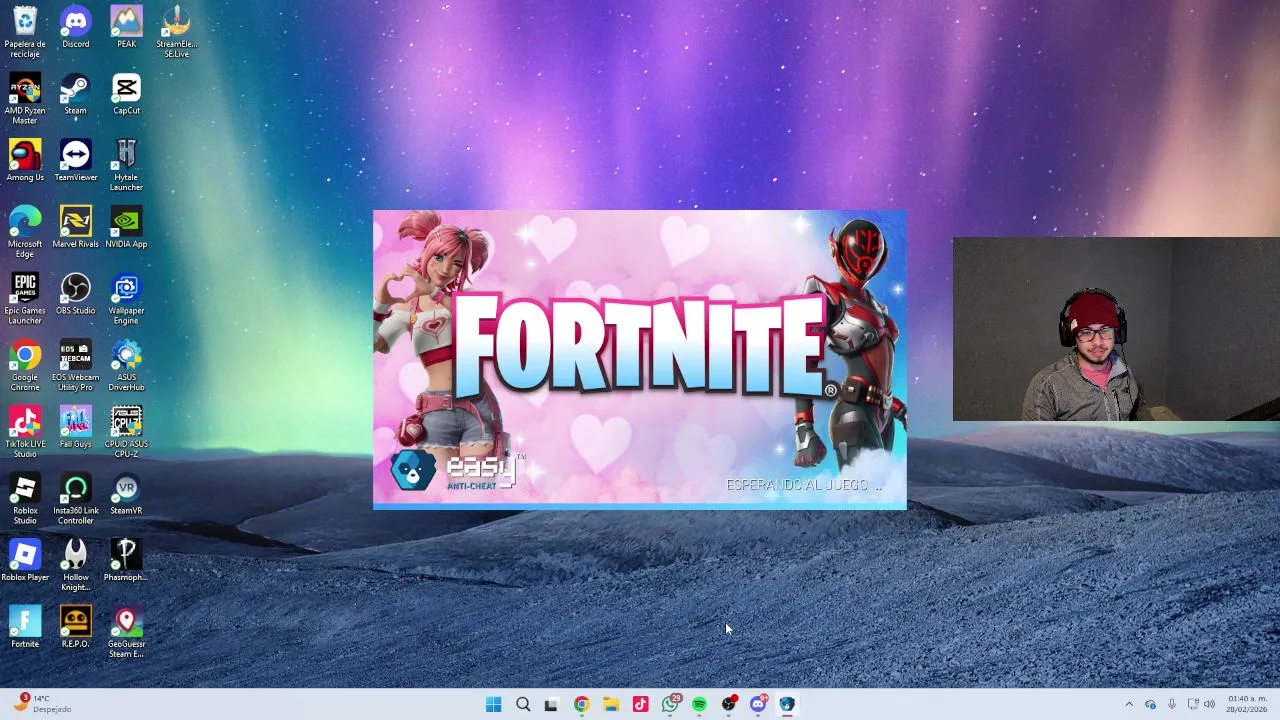Open Google Chrome from the taskbar
The image size is (1280, 720).
pyautogui.click(x=581, y=704)
